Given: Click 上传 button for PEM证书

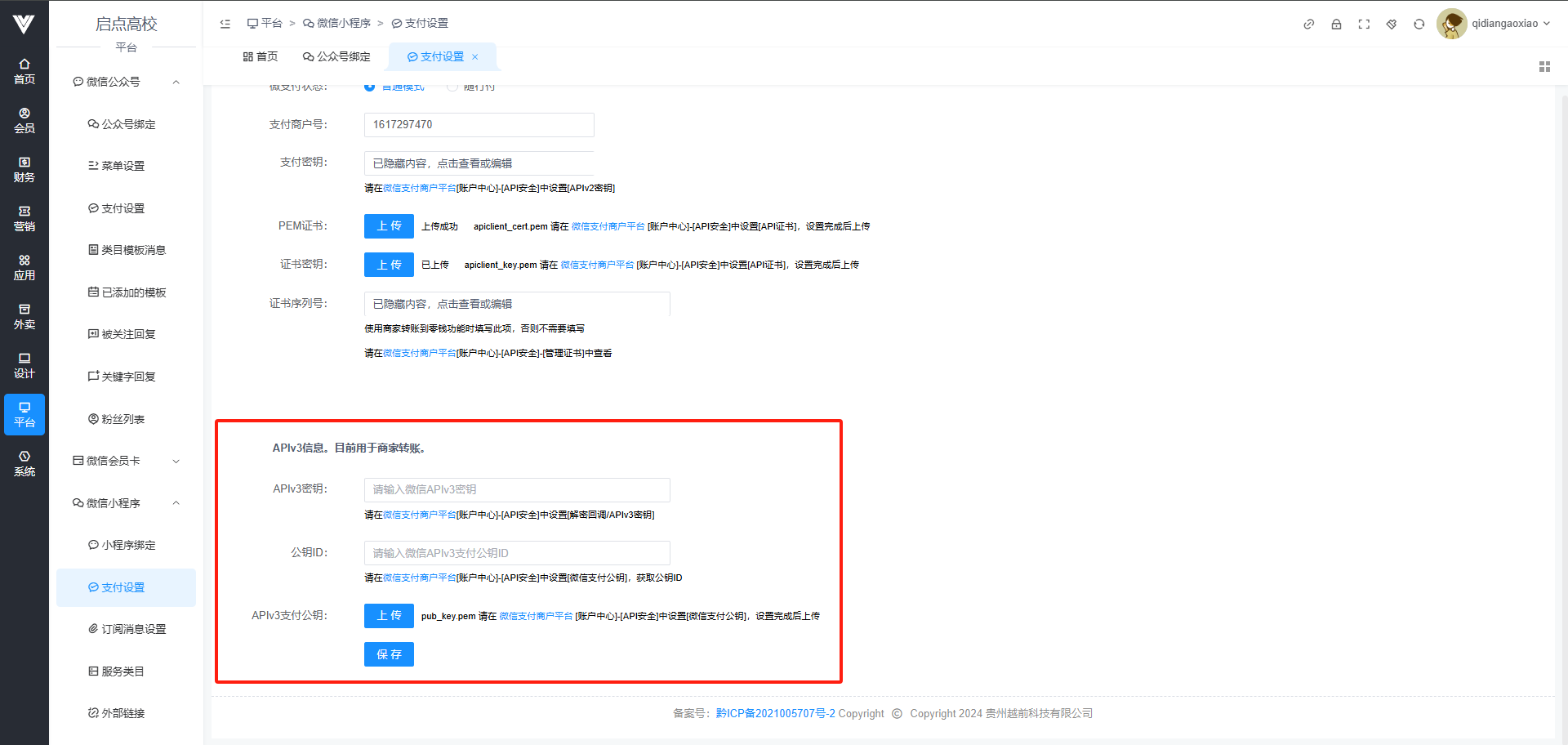Looking at the screenshot, I should [389, 226].
